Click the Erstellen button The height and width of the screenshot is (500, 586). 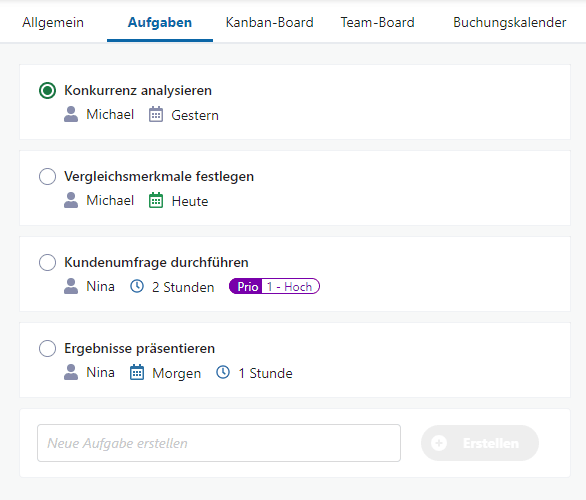tap(480, 443)
